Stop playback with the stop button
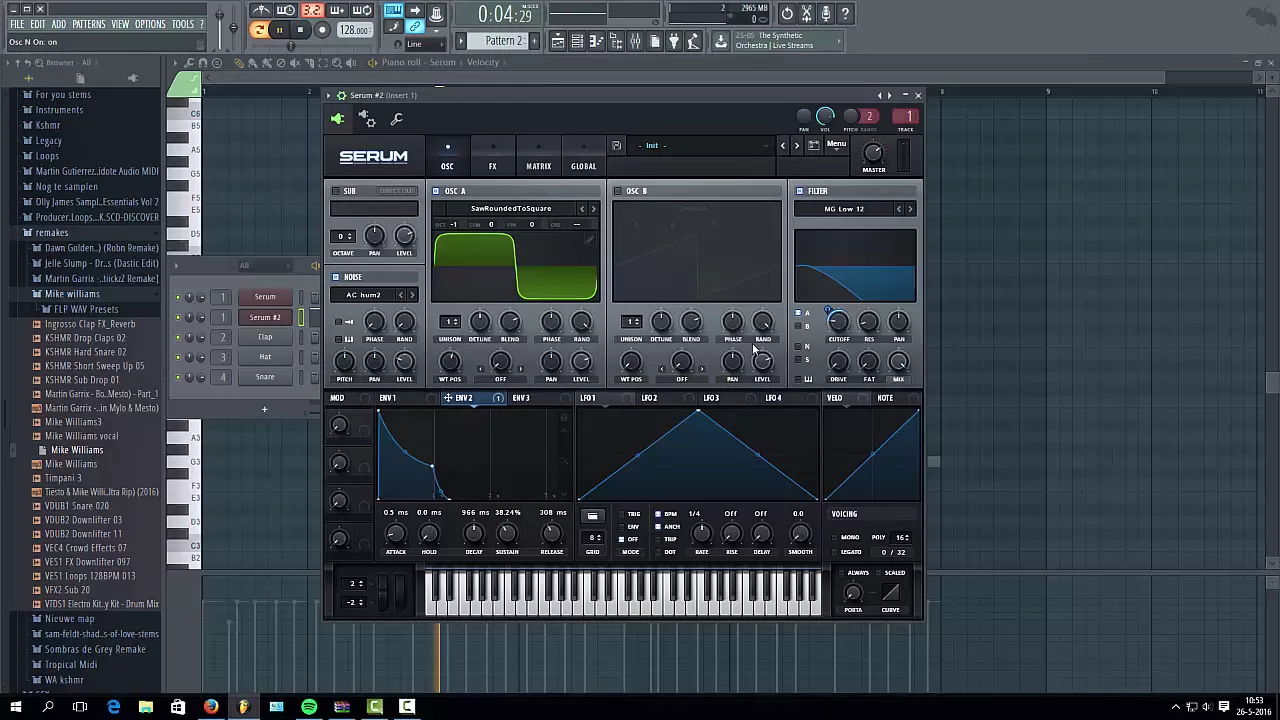 click(x=300, y=30)
